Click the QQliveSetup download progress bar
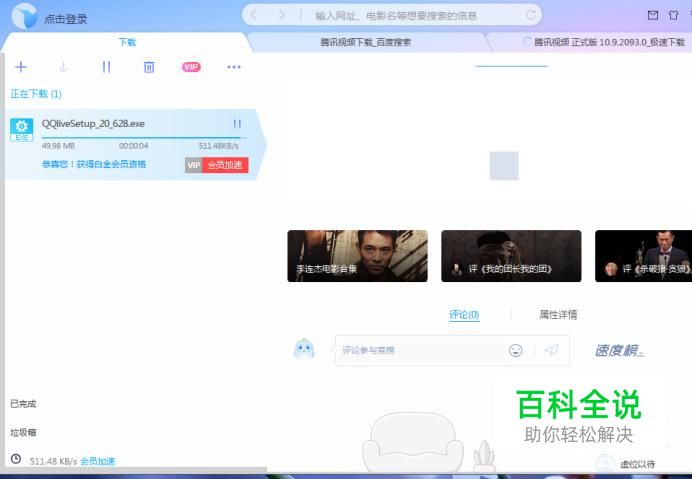The height and width of the screenshot is (479, 692). pyautogui.click(x=144, y=138)
